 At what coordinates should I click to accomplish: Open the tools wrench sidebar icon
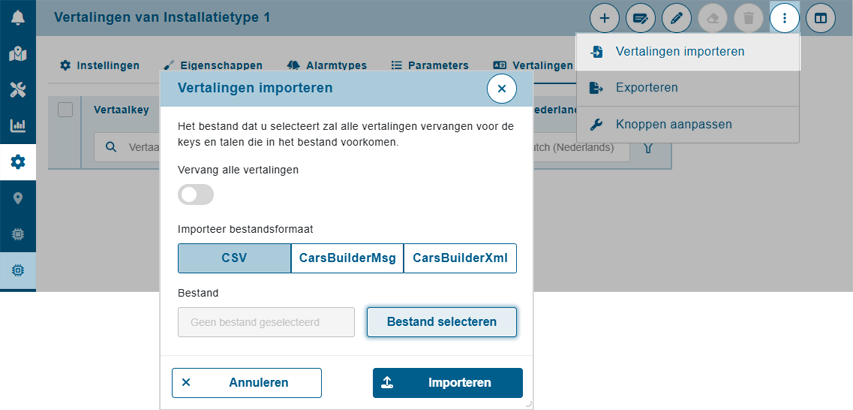tap(18, 90)
